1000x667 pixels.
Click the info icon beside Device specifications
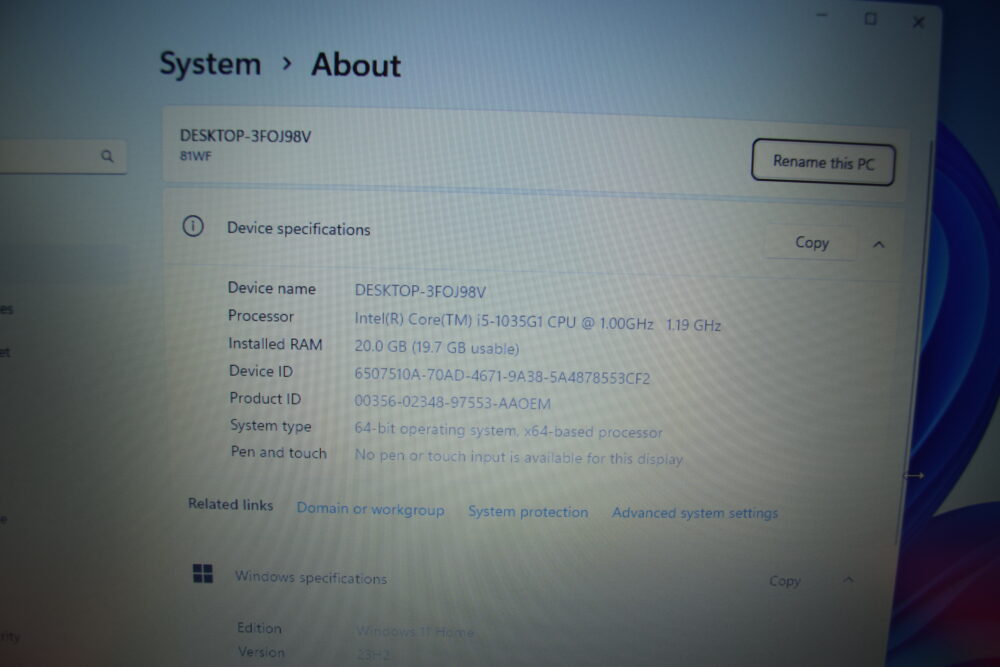tap(193, 226)
